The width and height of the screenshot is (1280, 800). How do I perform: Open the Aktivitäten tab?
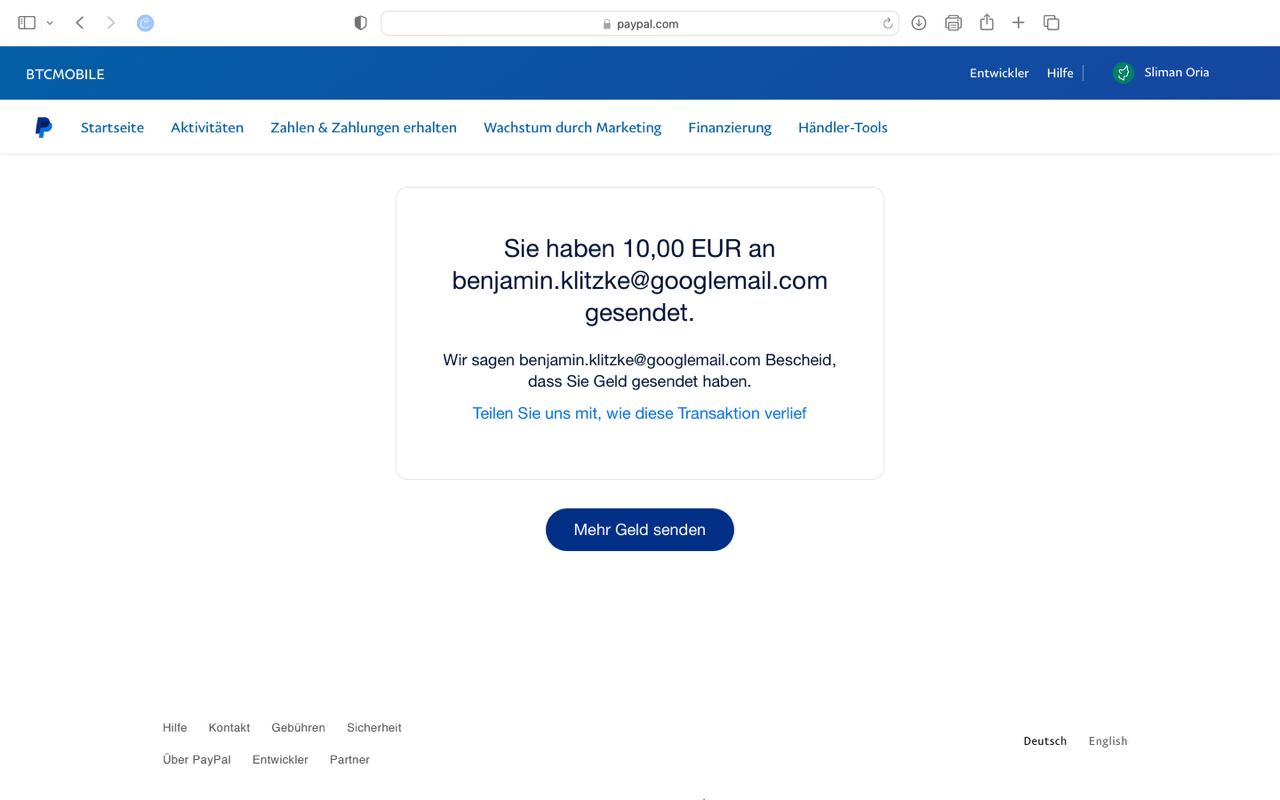[x=207, y=127]
